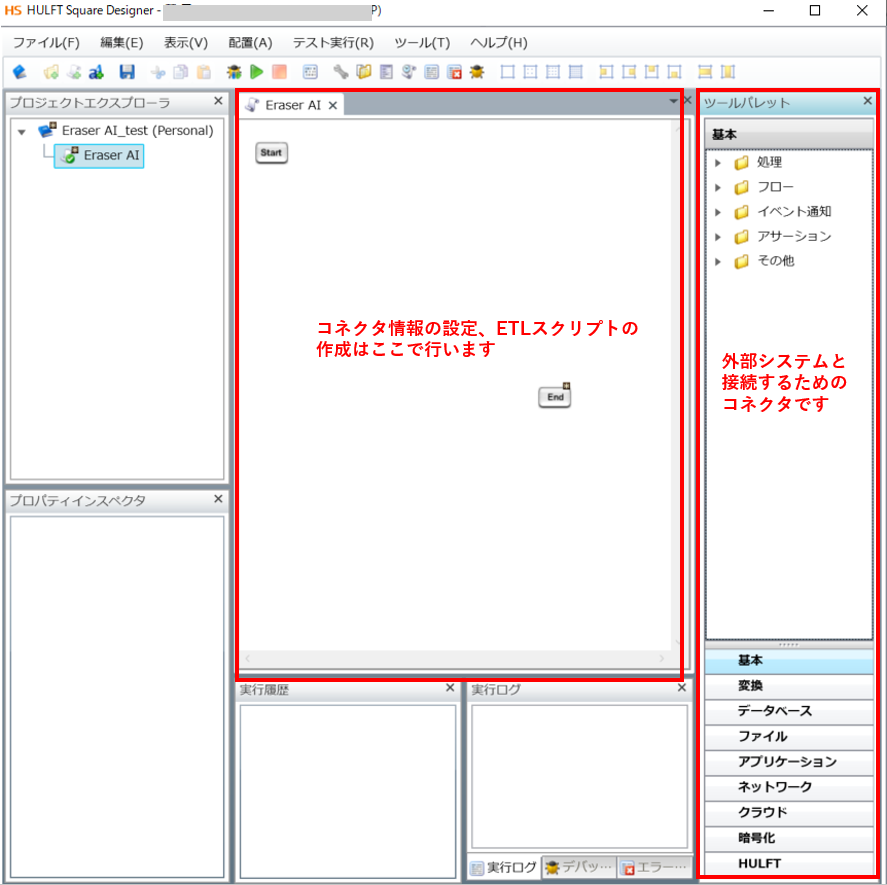Viewport: 887px width, 885px height.
Task: Click the new folder icon with plus
Action: tap(51, 72)
